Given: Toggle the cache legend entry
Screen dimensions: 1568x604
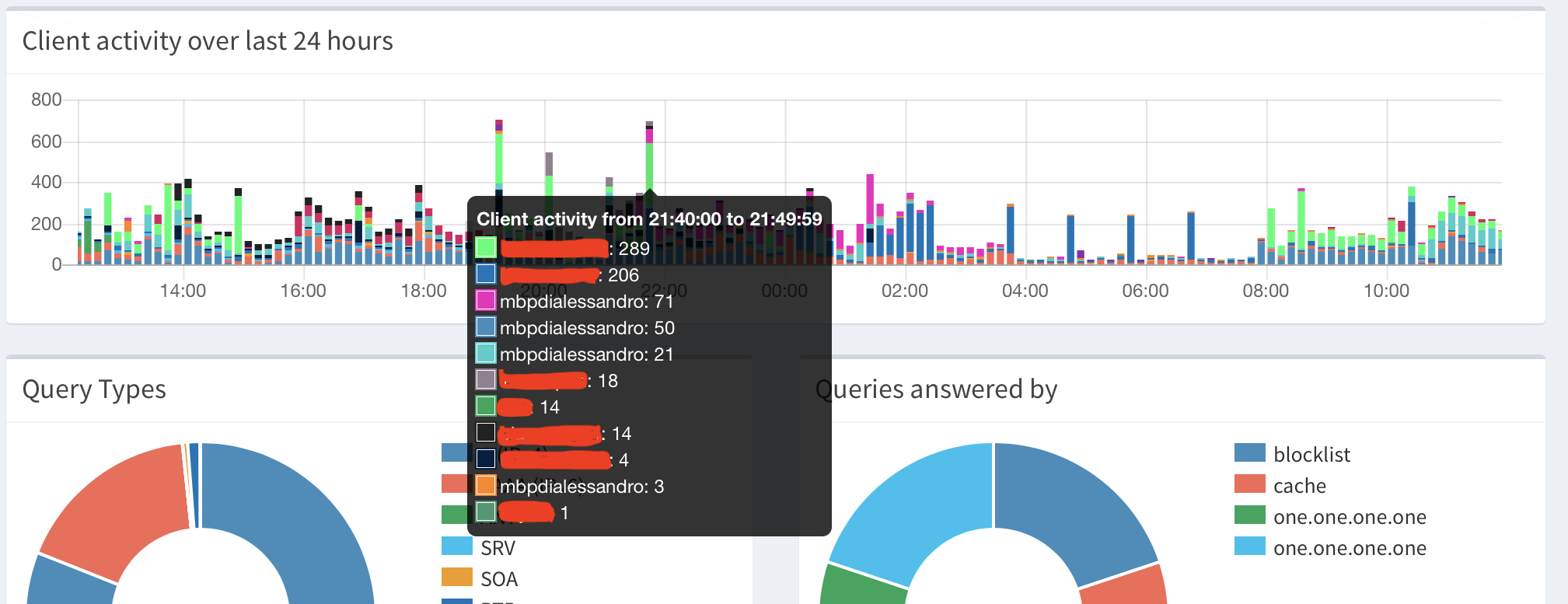Looking at the screenshot, I should 1280,485.
